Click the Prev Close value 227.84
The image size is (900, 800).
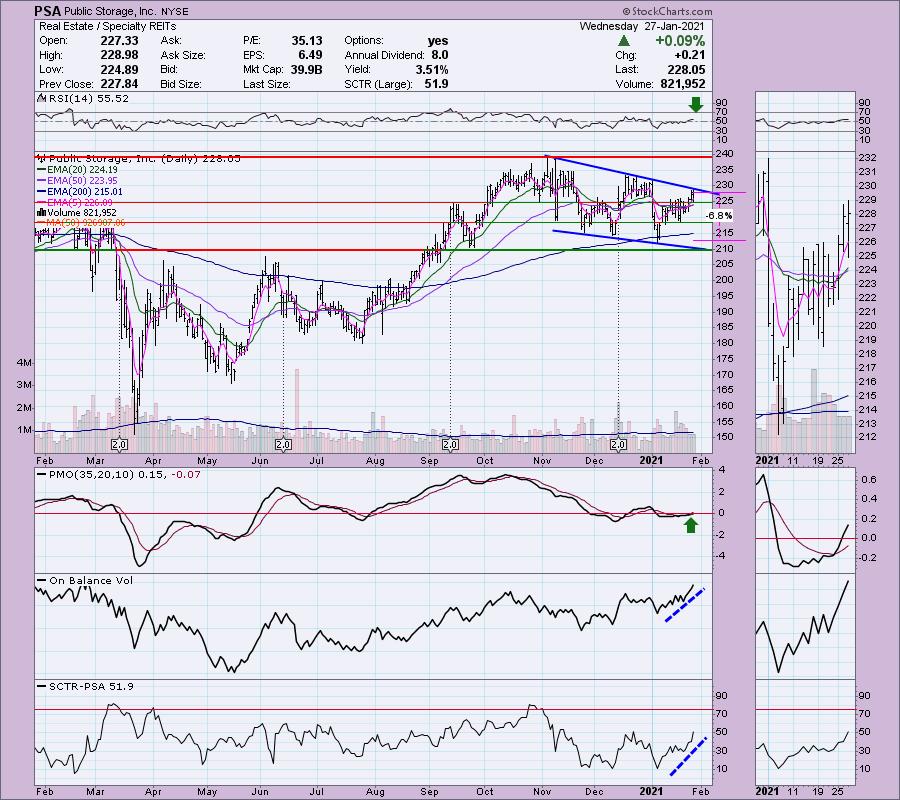pos(119,84)
